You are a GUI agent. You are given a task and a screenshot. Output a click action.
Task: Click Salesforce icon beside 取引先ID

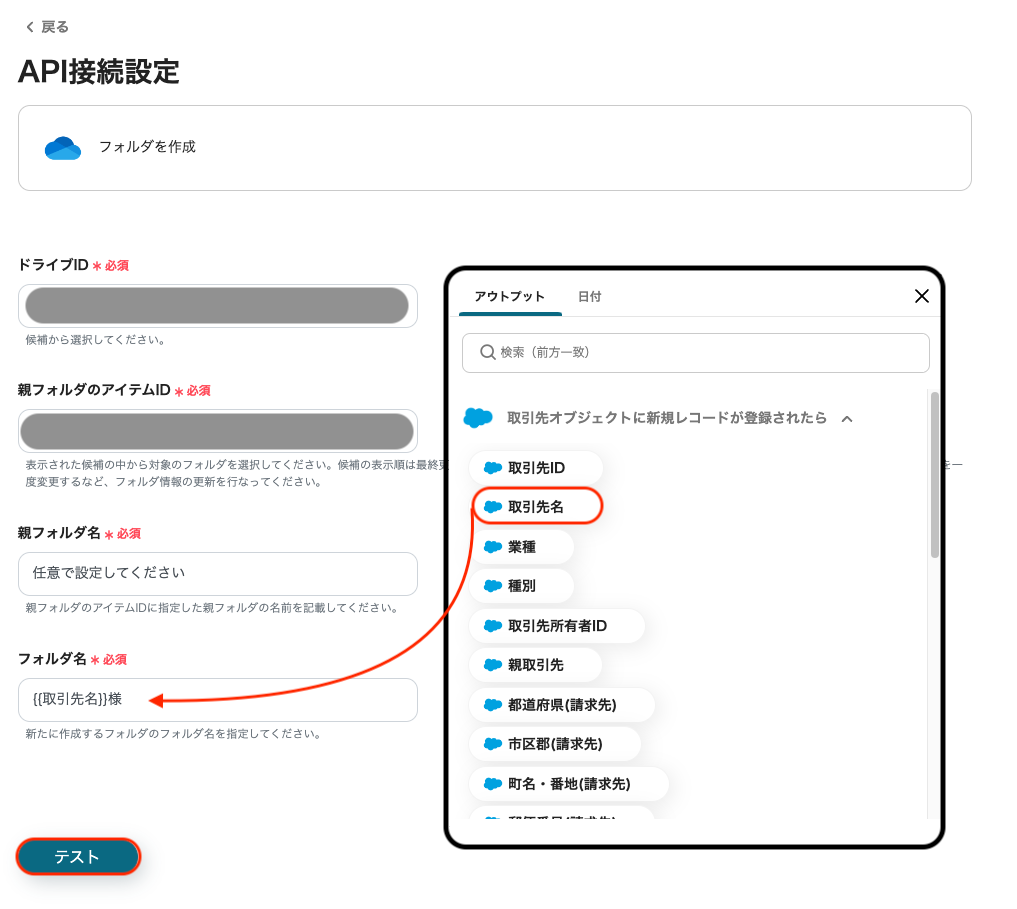pyautogui.click(x=493, y=468)
